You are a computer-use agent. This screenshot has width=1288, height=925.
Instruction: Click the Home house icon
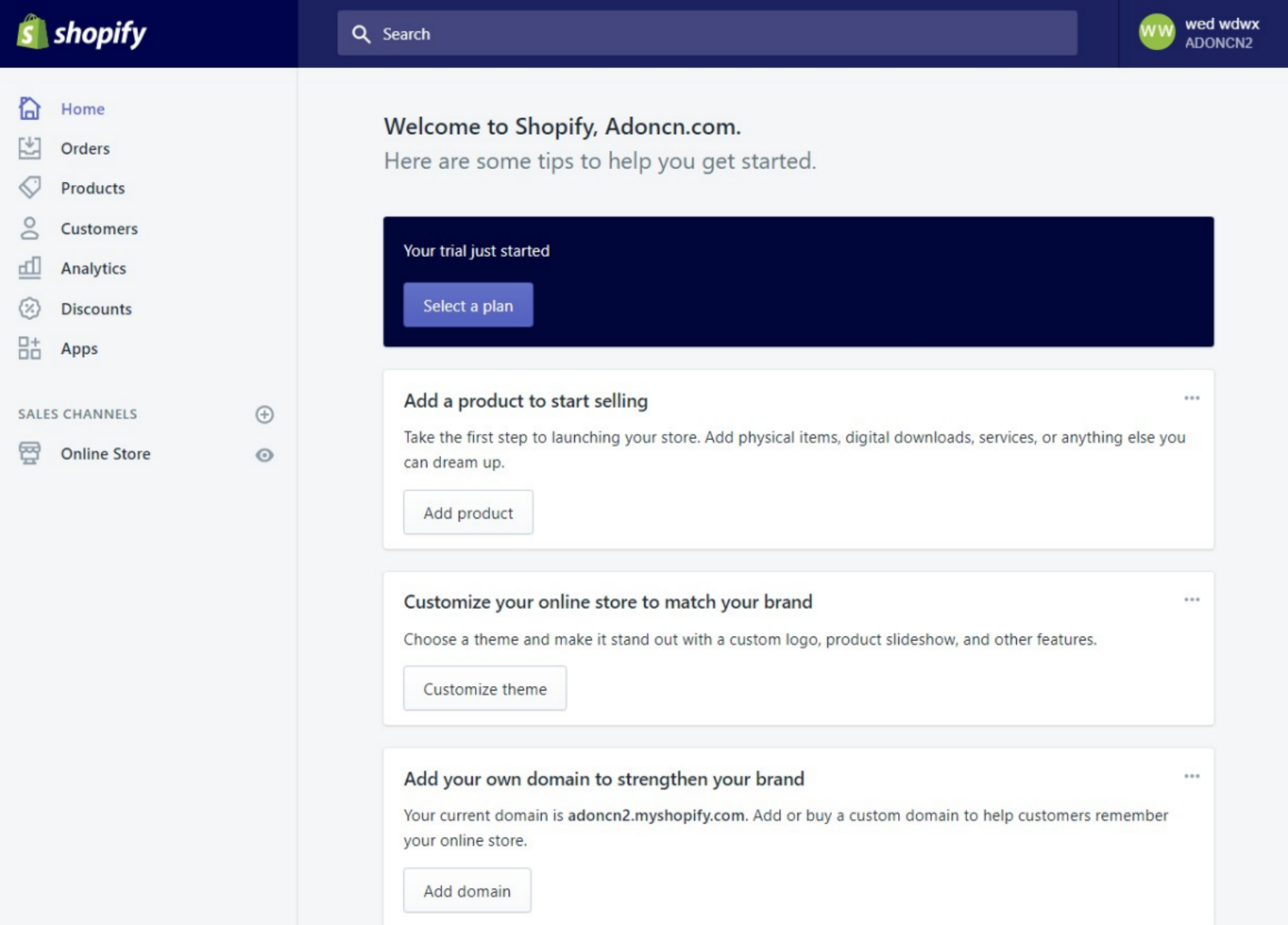click(30, 109)
